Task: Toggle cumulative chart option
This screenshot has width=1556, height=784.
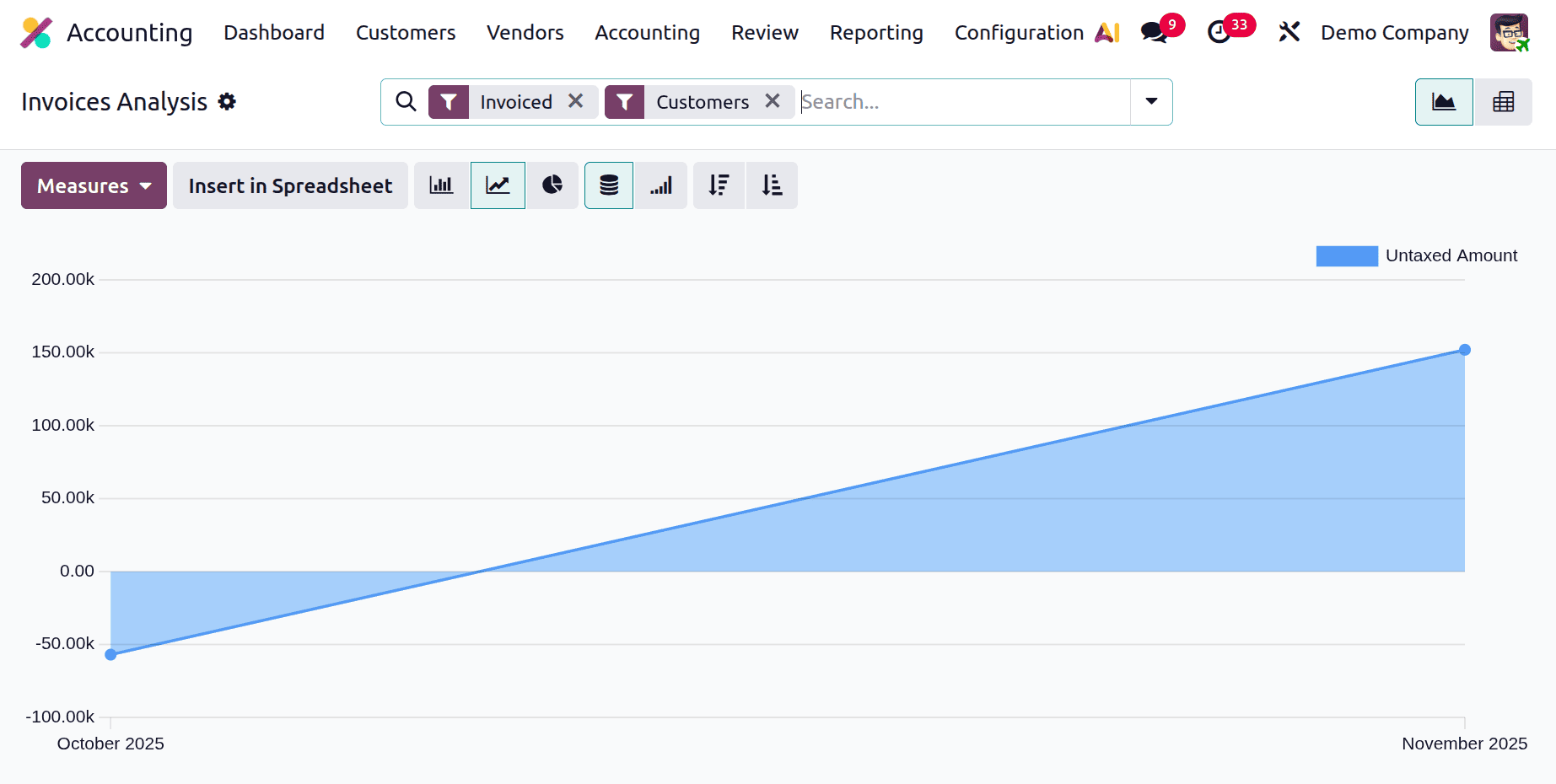Action: tap(661, 185)
